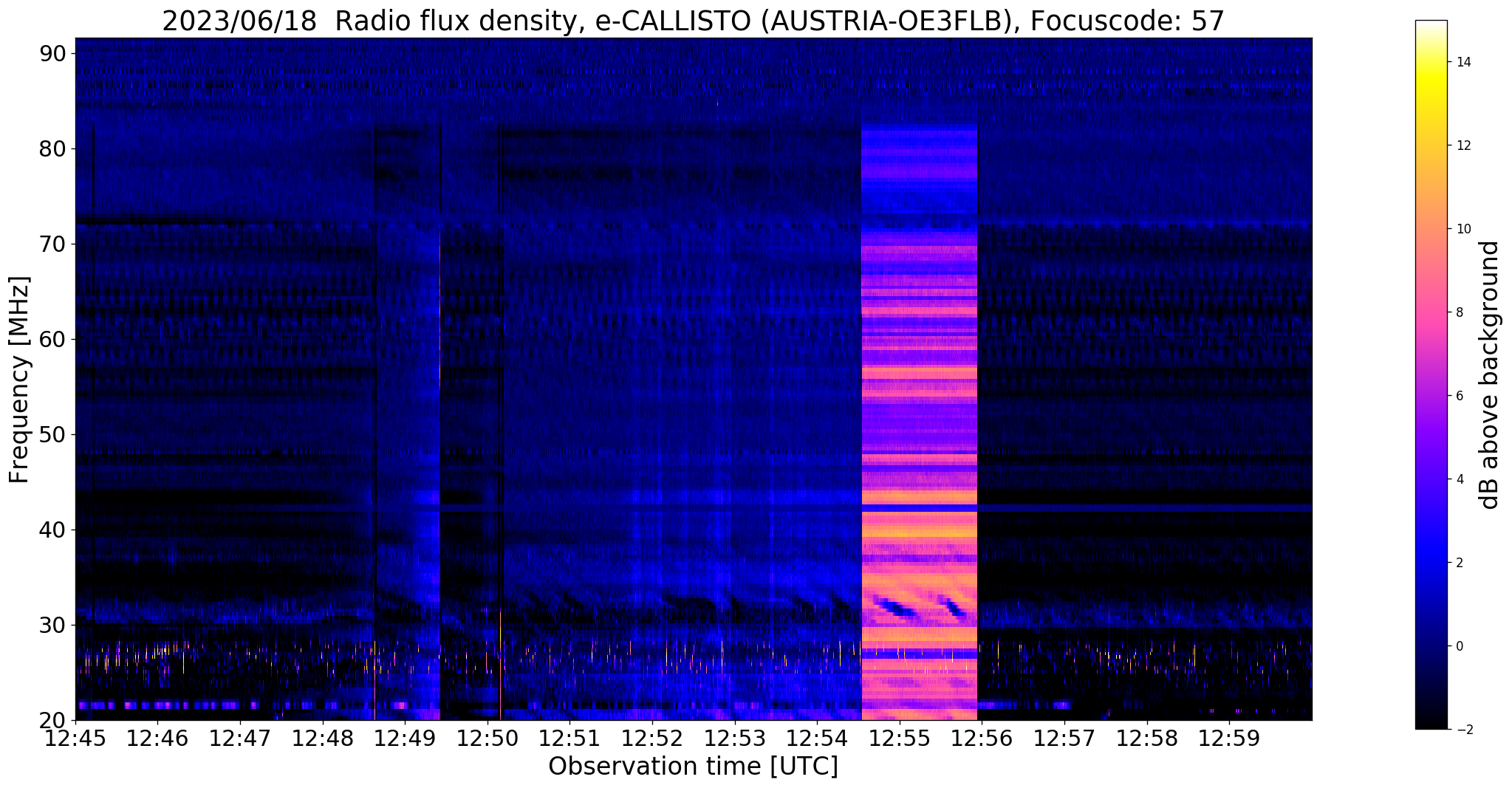The height and width of the screenshot is (788, 1512).
Task: Click the 90 MHz frequency tick label
Action: (53, 53)
